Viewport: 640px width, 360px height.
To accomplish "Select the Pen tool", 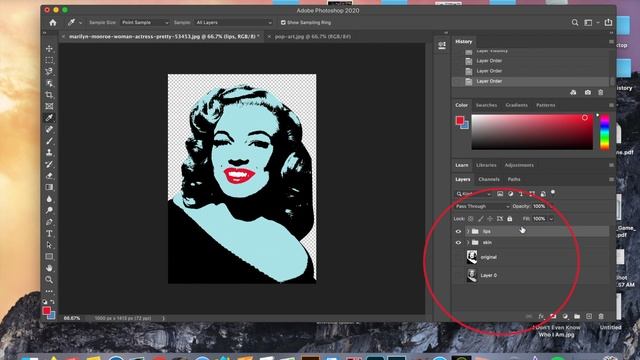I will pyautogui.click(x=49, y=222).
